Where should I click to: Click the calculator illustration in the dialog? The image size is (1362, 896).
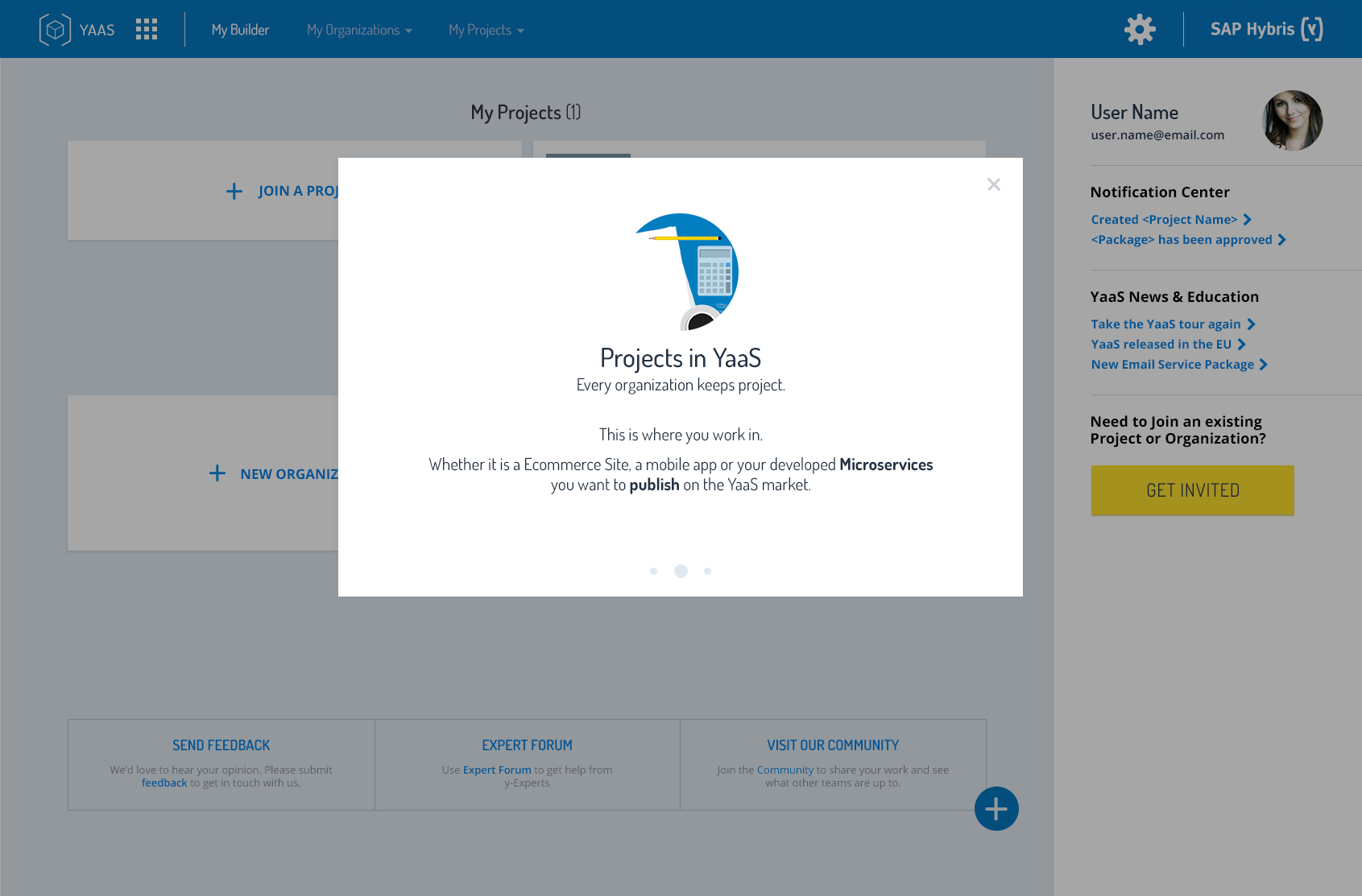(x=714, y=272)
